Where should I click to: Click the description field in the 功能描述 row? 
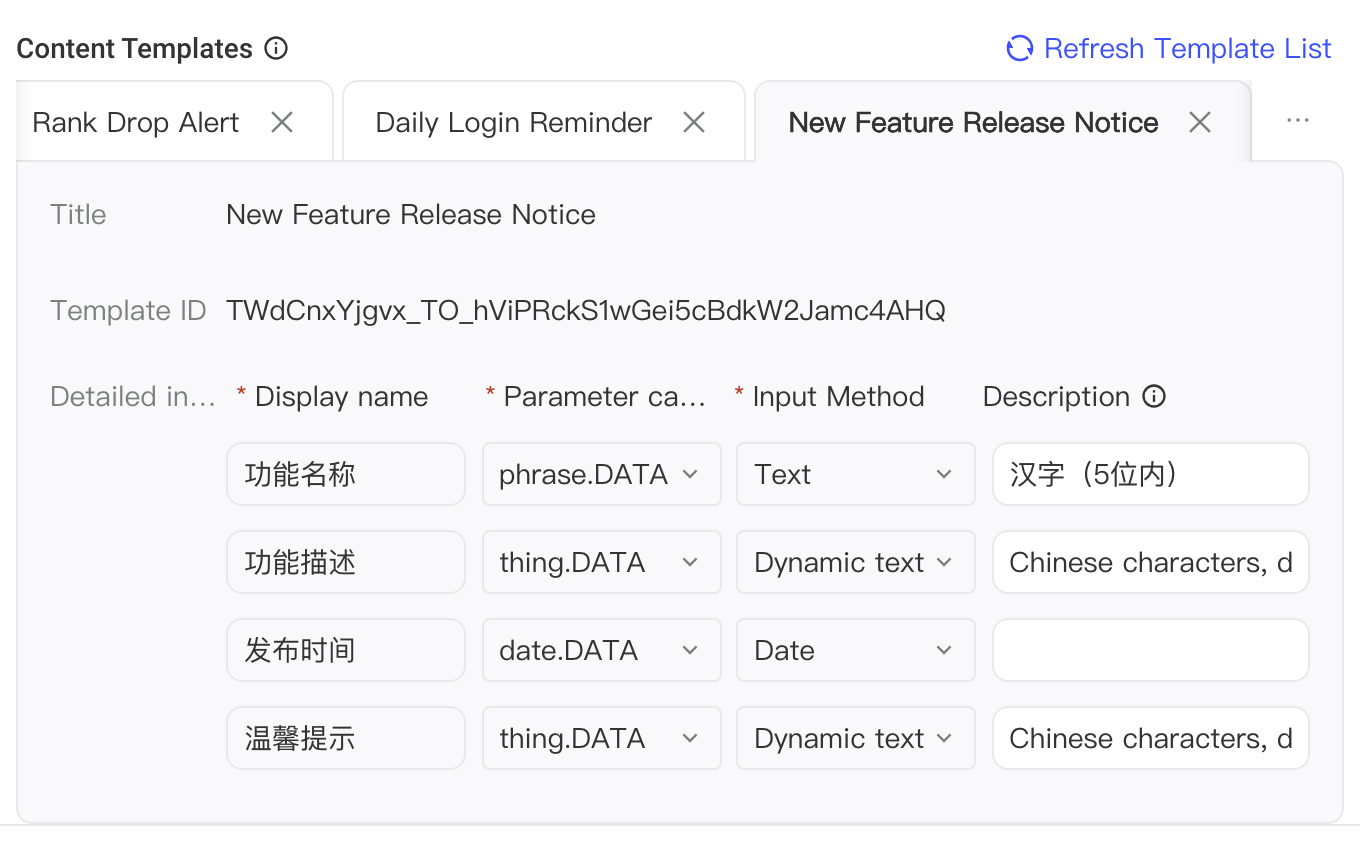coord(1151,562)
